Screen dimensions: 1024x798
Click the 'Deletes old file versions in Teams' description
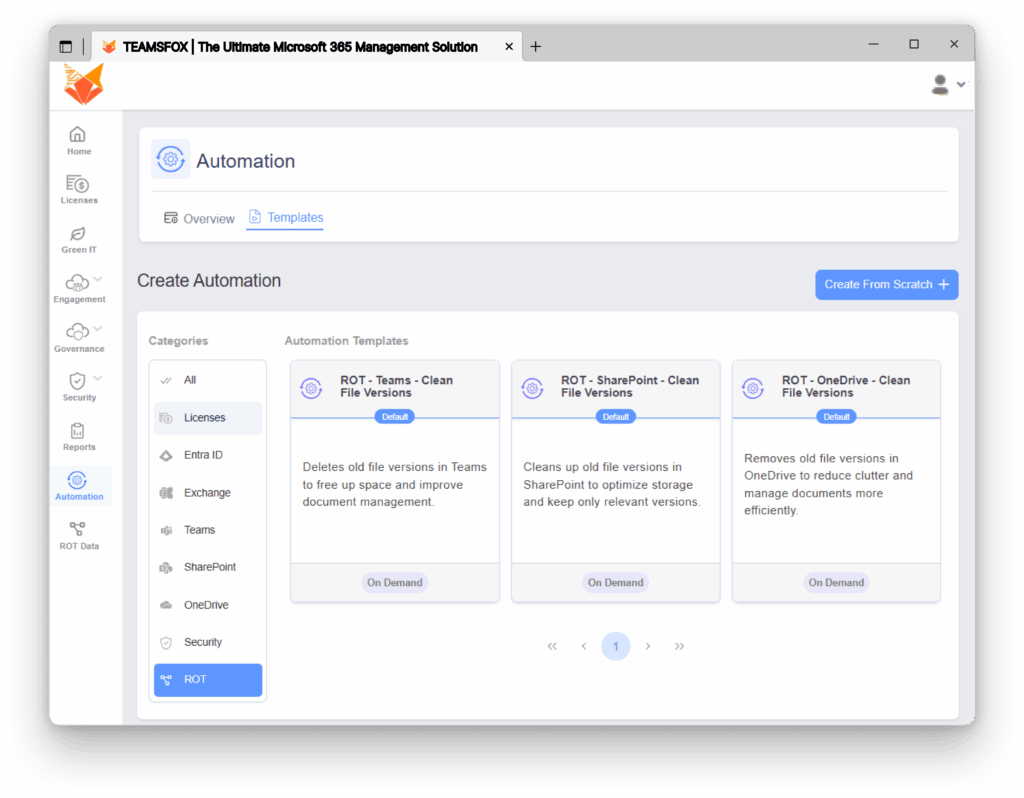tap(394, 485)
